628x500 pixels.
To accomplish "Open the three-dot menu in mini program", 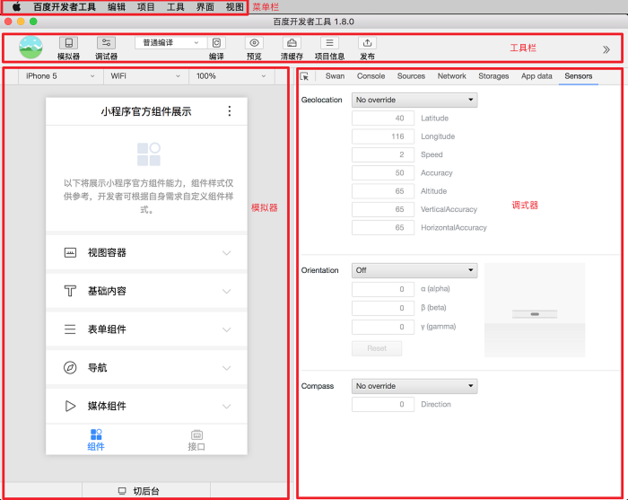I will point(230,112).
